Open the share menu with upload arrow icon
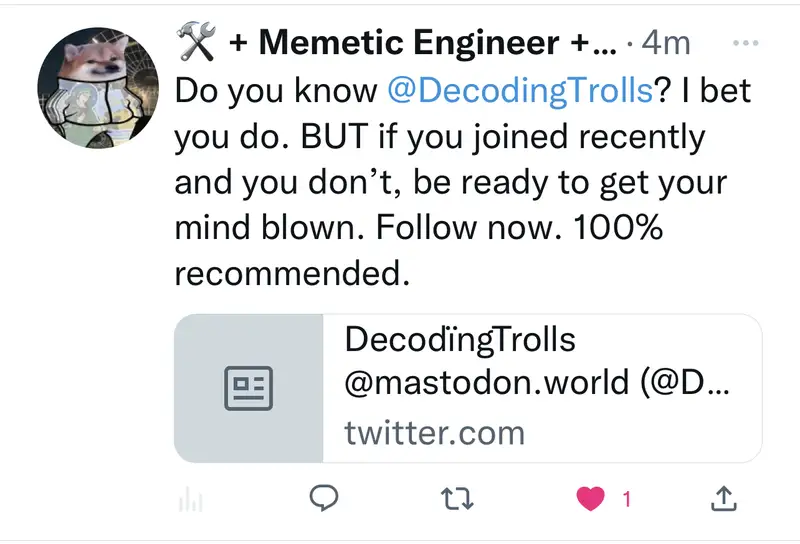Screen dimensions: 800x544 point(723,499)
